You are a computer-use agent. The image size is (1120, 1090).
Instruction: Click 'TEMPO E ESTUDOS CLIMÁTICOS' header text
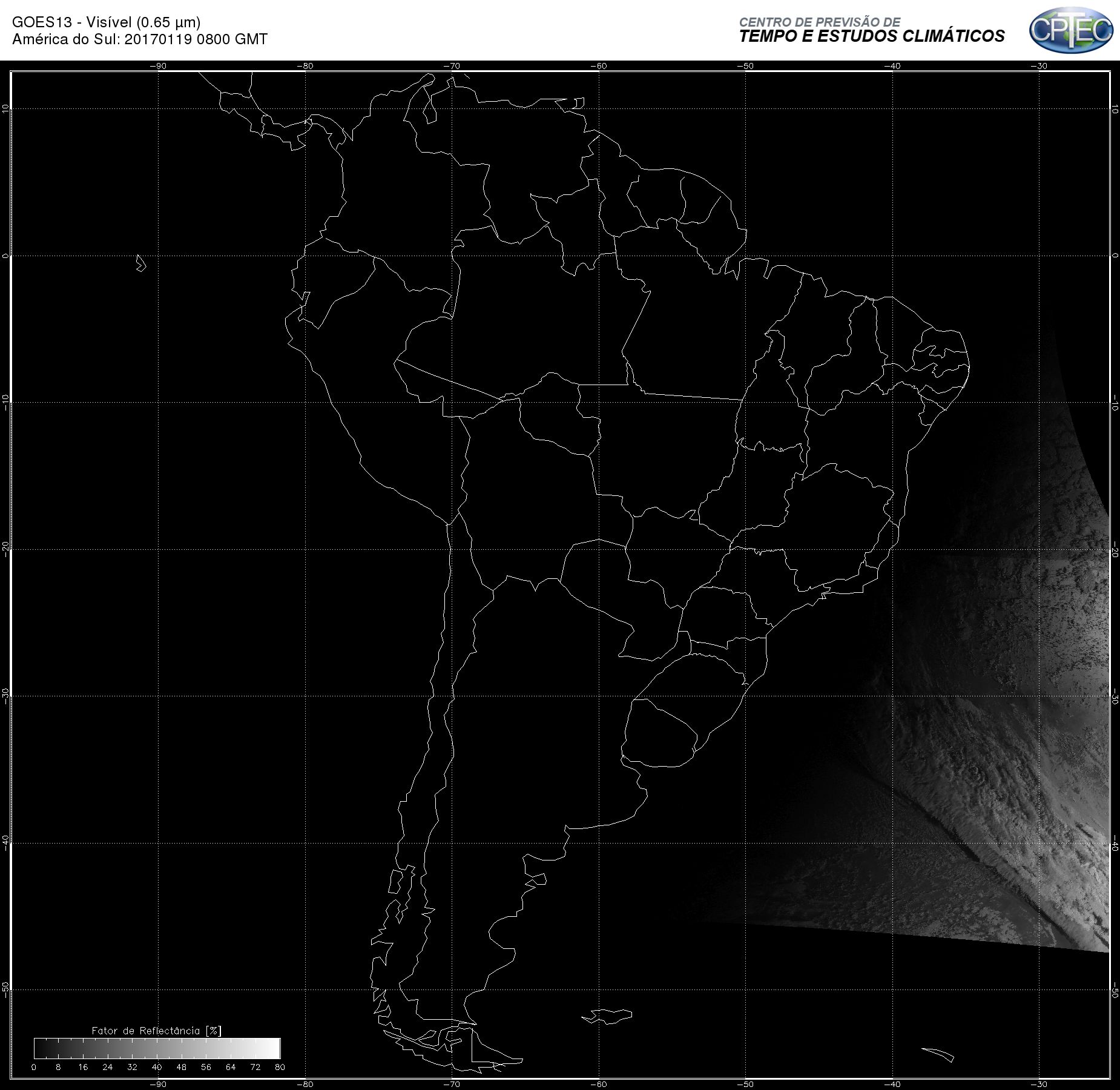pyautogui.click(x=872, y=36)
